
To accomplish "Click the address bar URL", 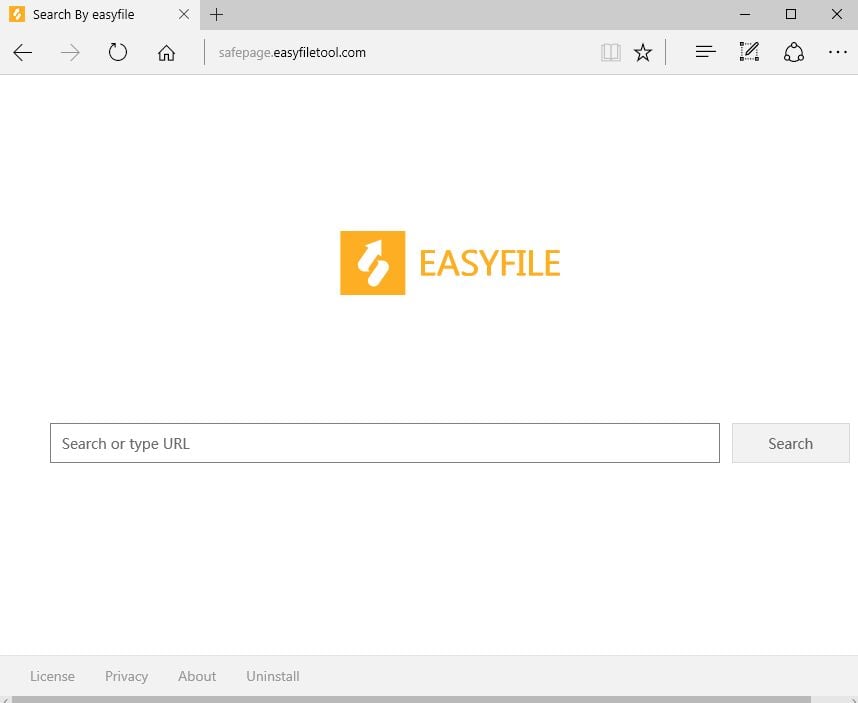I will pos(292,53).
